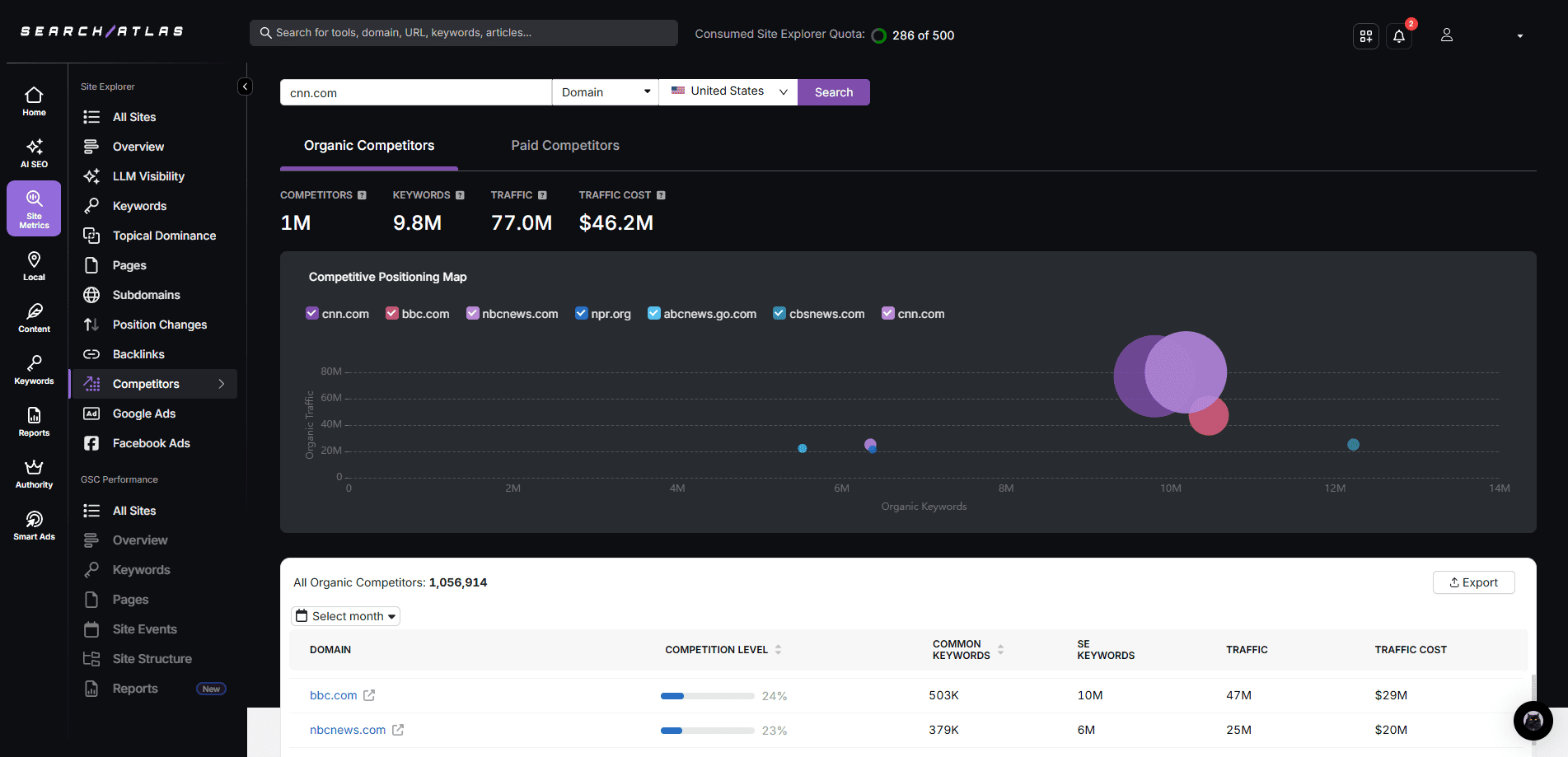The width and height of the screenshot is (1568, 757).
Task: Click the global search tools input
Action: pyautogui.click(x=464, y=33)
